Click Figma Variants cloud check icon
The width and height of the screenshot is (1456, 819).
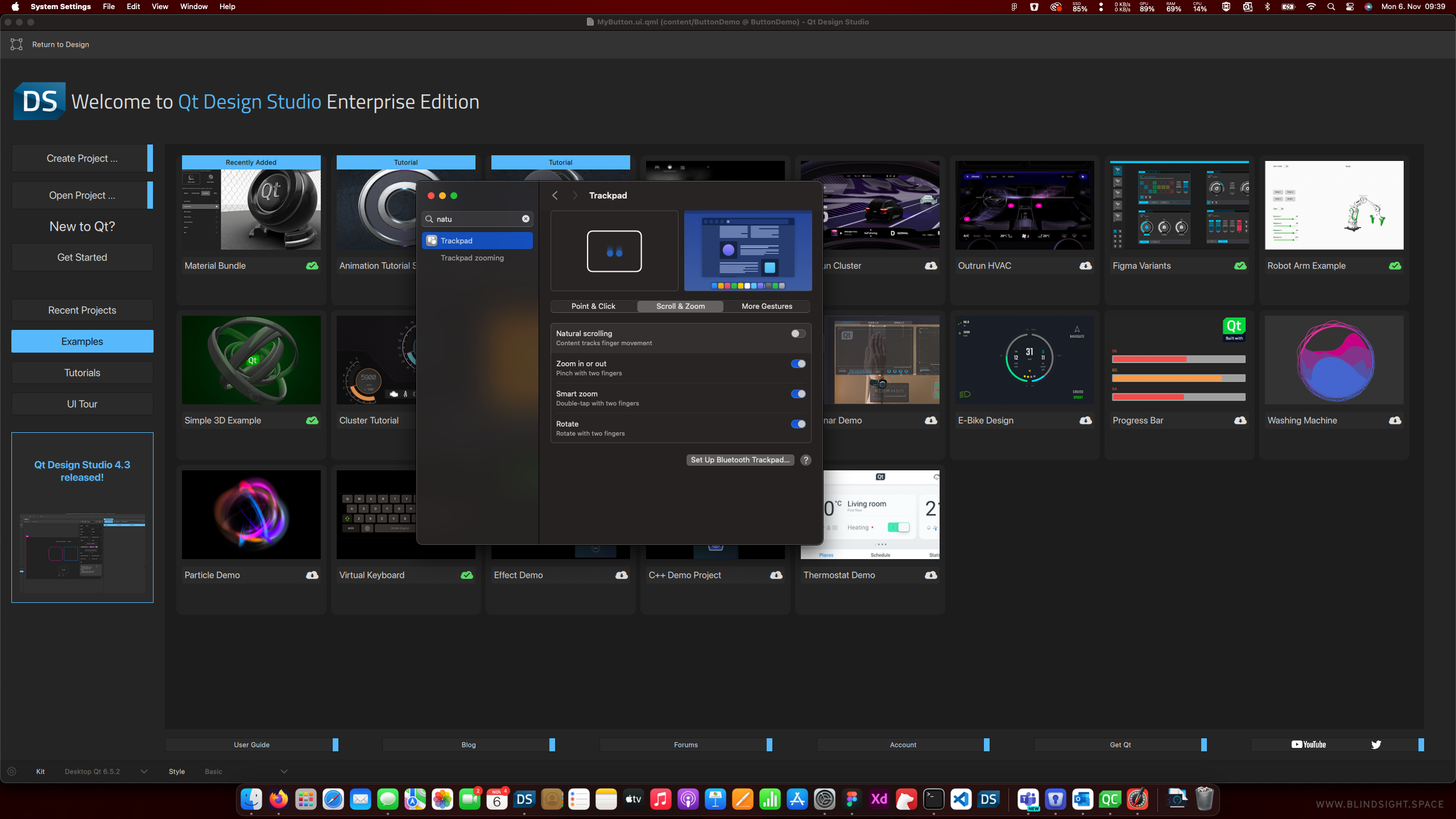pos(1240,266)
